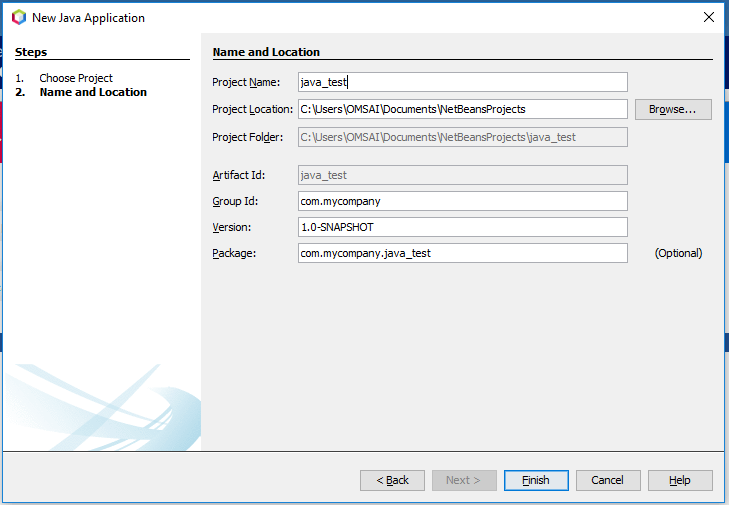Screen dimensions: 729x505
Task: Click the Browse button
Action: pos(673,109)
